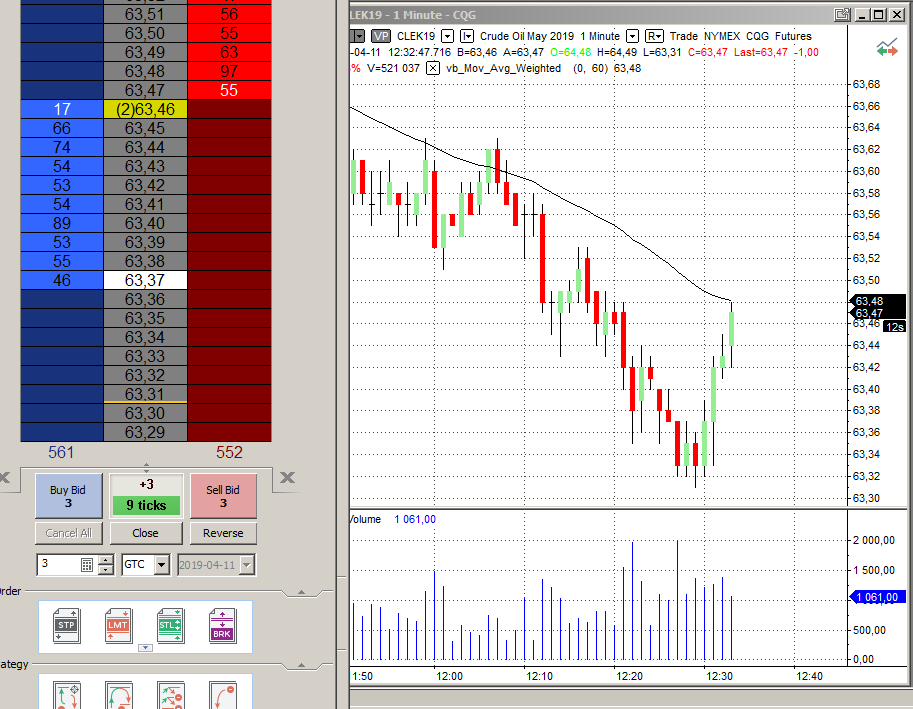Click the chart trading arrows icon
Viewport: 913px width, 709px height.
point(887,48)
